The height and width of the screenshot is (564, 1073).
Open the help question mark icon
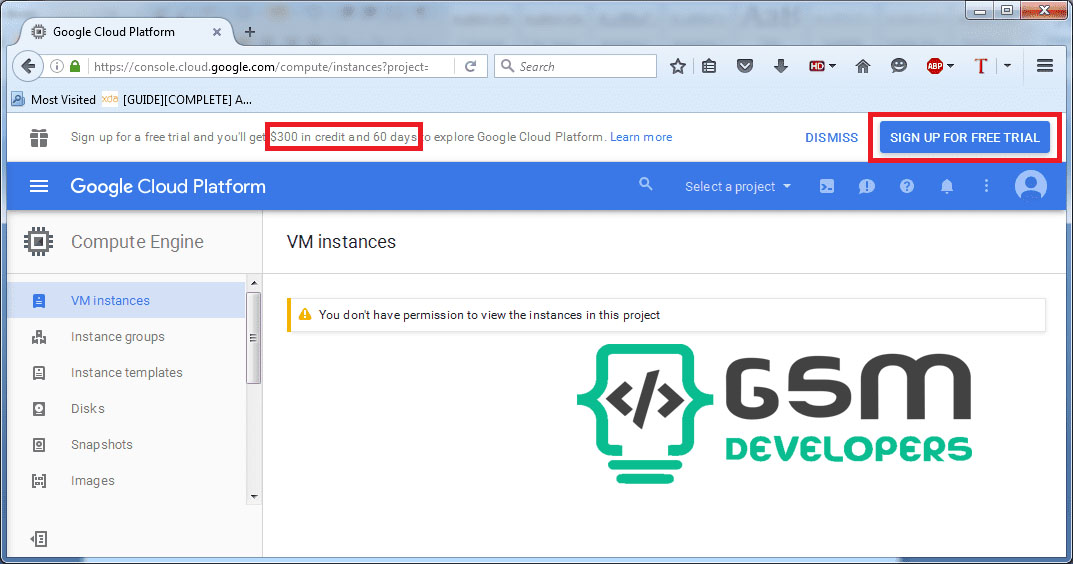click(x=907, y=186)
